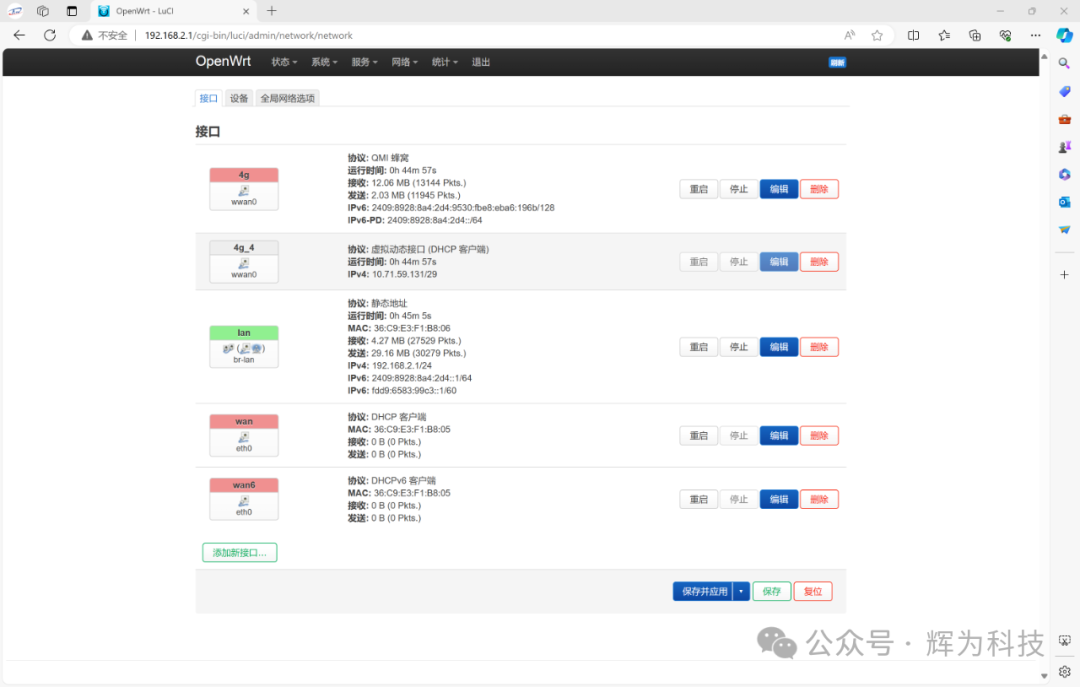This screenshot has width=1080, height=687.
Task: Click the 添加新接口 button
Action: pos(239,552)
